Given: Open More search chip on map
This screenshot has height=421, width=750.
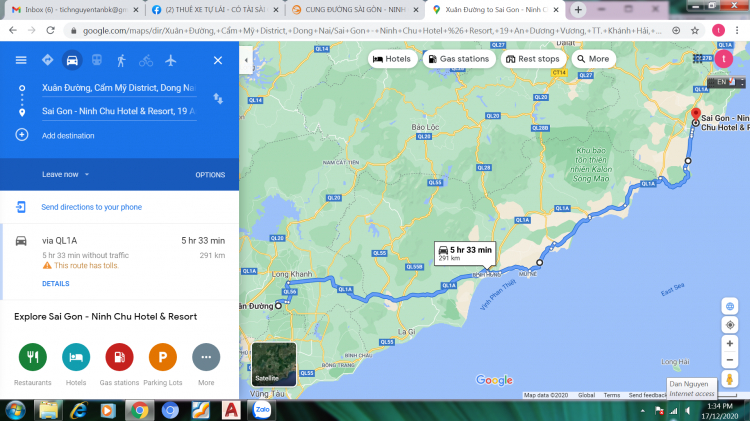Looking at the screenshot, I should [593, 59].
